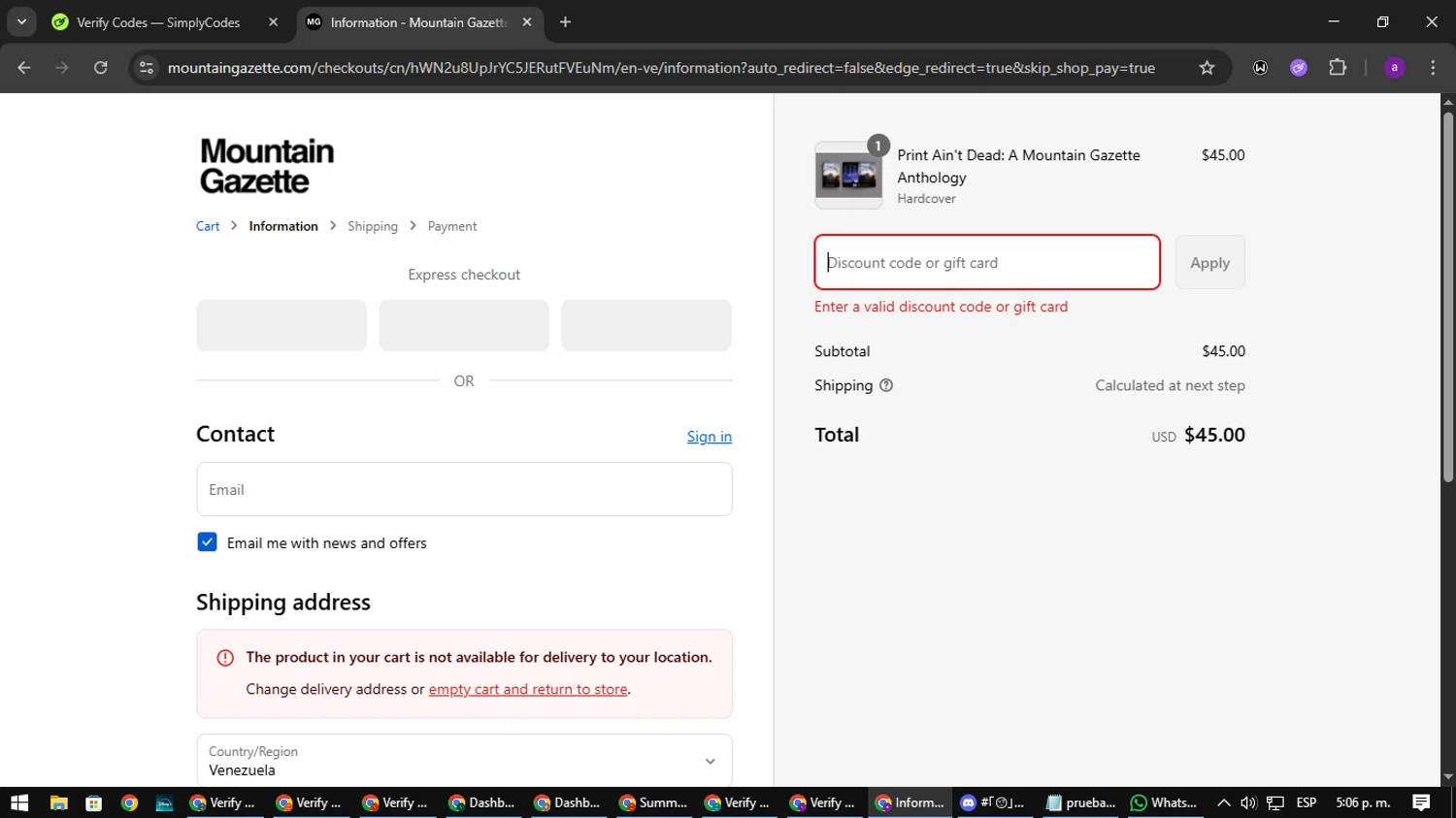Click the Calculated at next step text
The image size is (1456, 818).
[x=1170, y=385]
